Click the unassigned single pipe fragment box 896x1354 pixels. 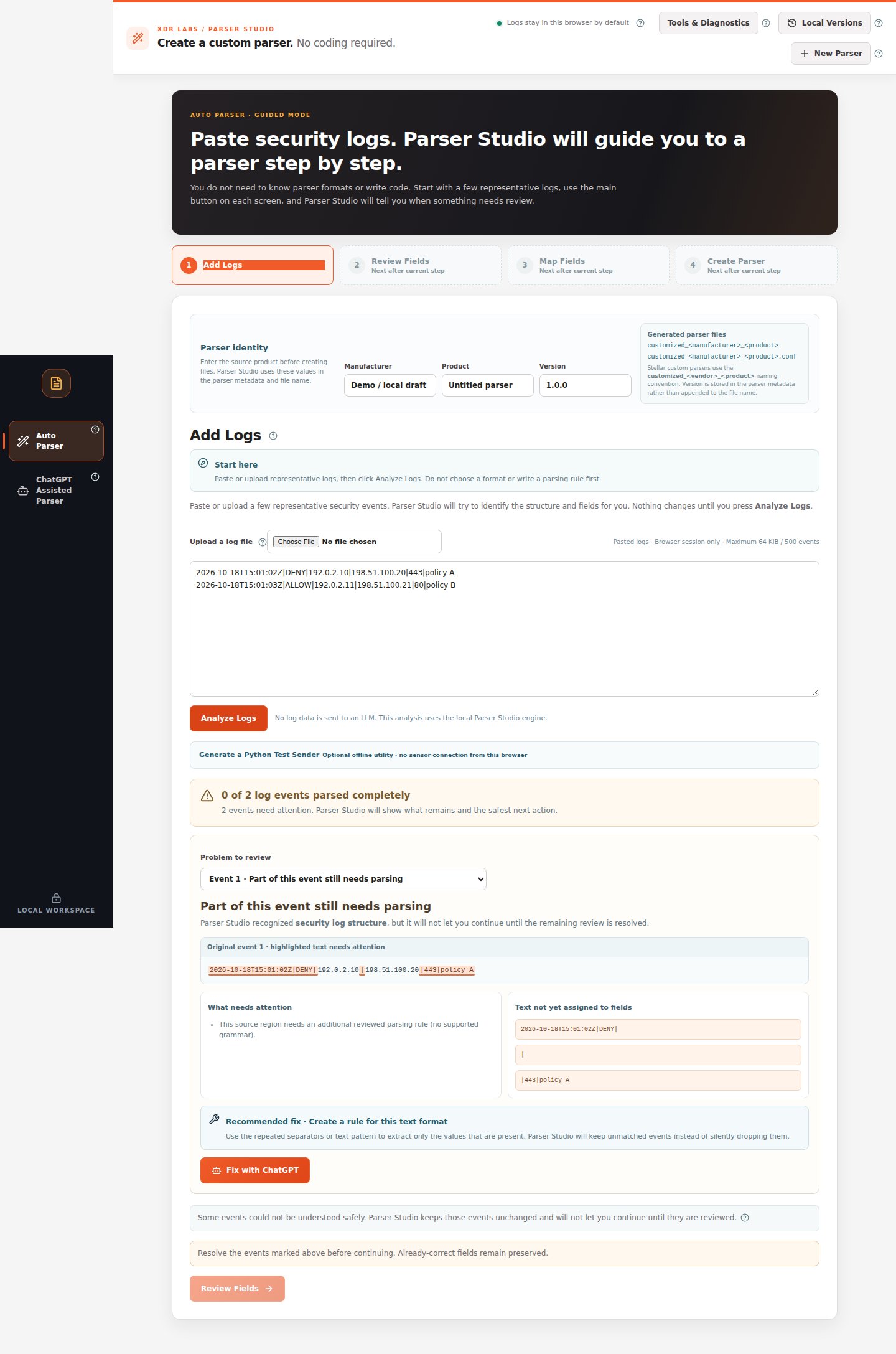click(658, 1055)
